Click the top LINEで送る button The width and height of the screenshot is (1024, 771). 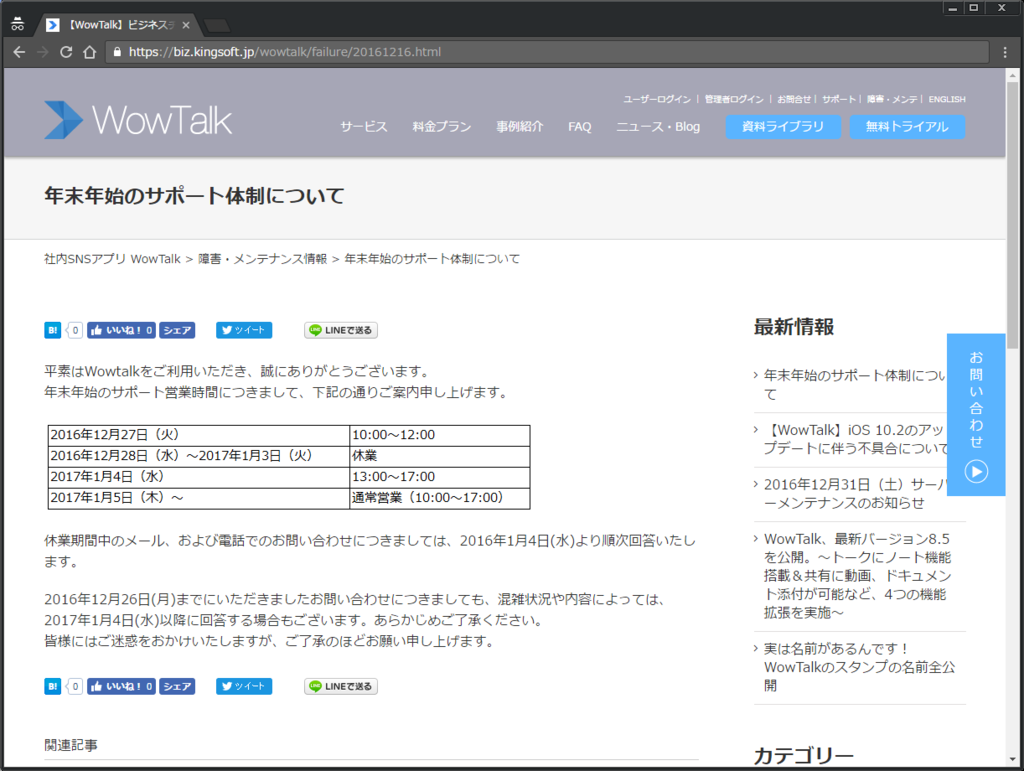click(340, 330)
